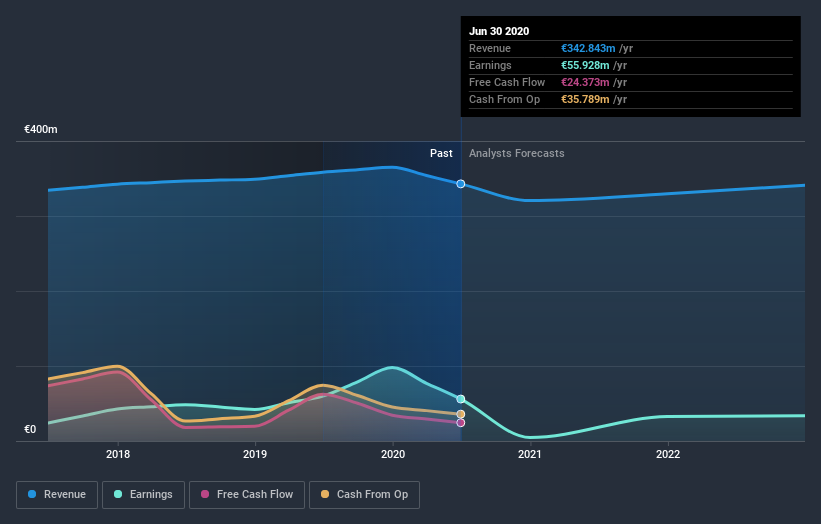Click the €400m y-axis label

pyautogui.click(x=41, y=129)
